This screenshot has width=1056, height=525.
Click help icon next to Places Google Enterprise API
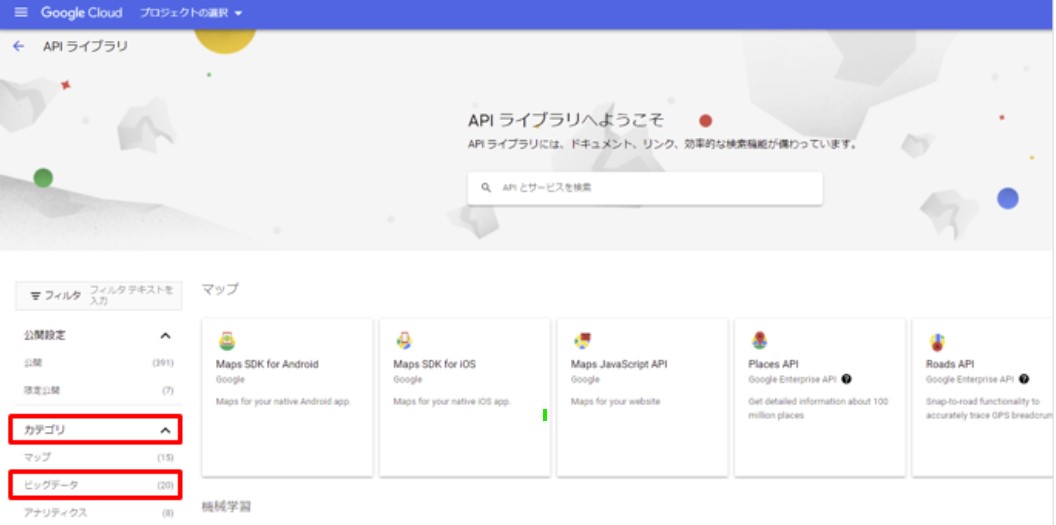coord(847,380)
